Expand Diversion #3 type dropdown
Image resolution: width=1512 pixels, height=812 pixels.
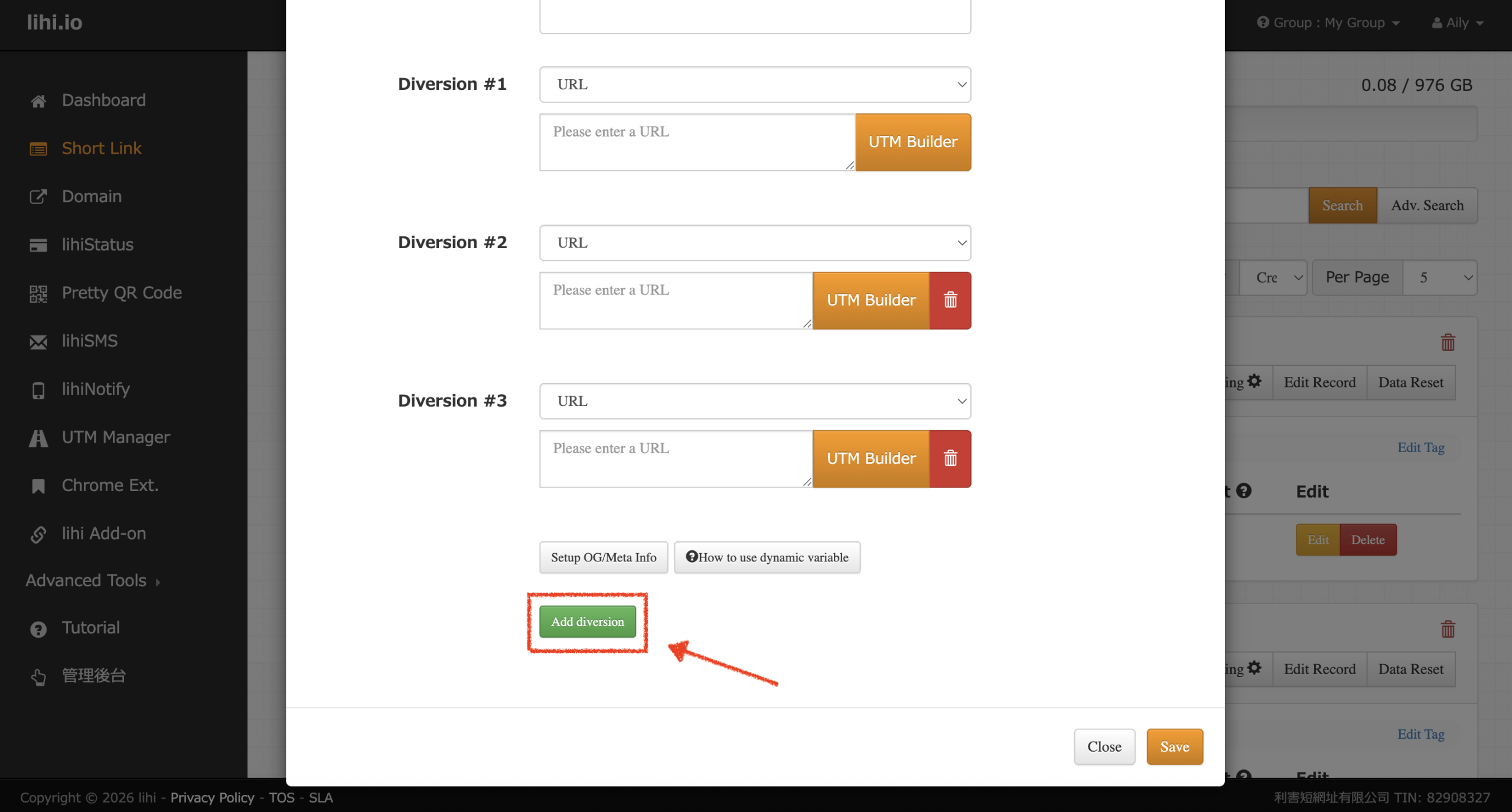[754, 401]
